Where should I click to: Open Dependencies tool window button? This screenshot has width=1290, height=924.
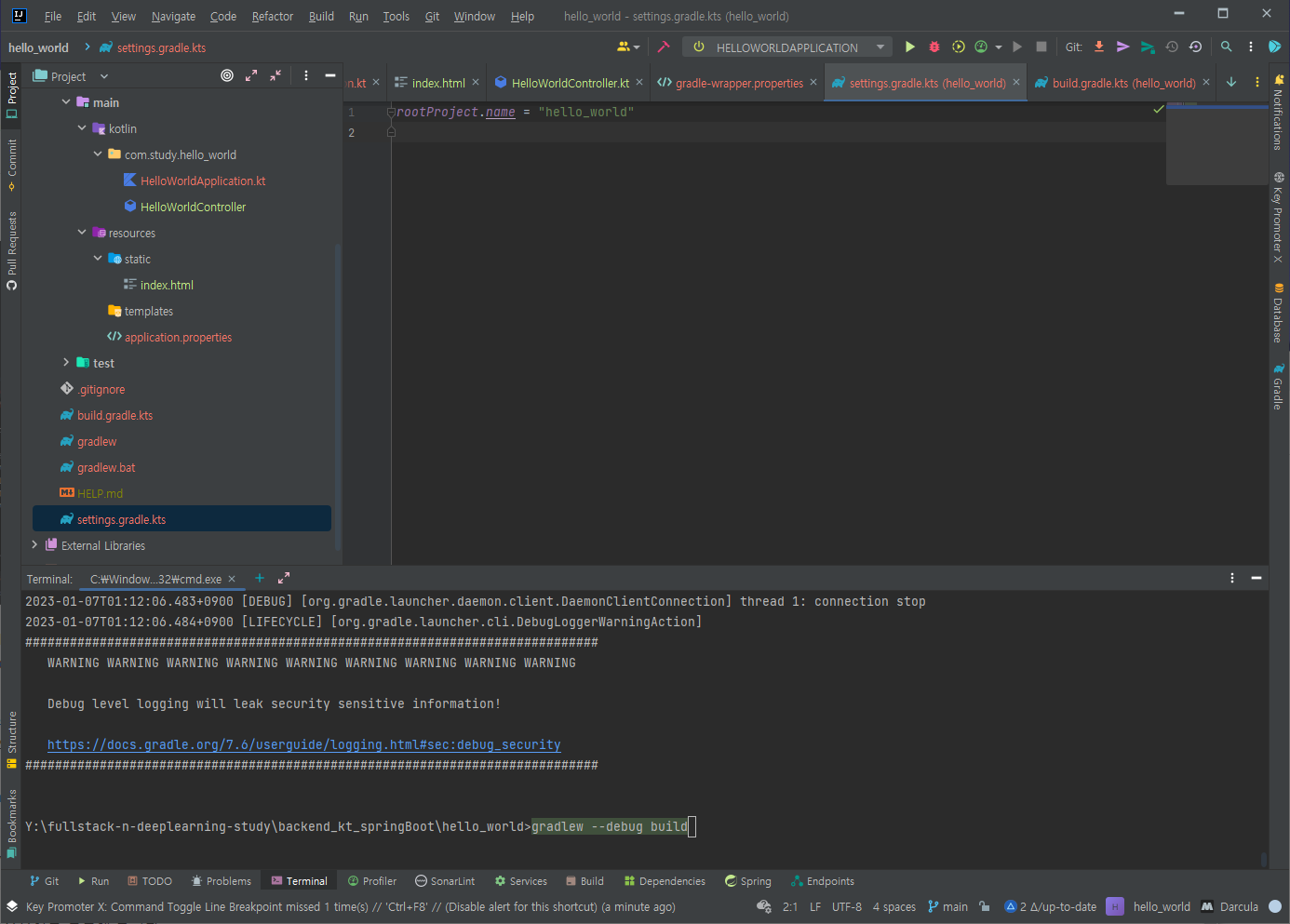[x=665, y=880]
